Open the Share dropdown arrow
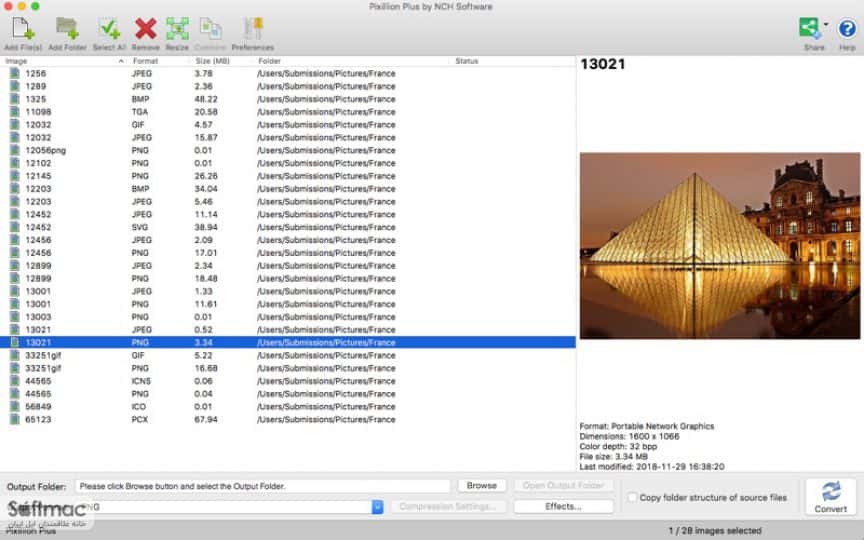Image resolution: width=864 pixels, height=540 pixels. (825, 24)
